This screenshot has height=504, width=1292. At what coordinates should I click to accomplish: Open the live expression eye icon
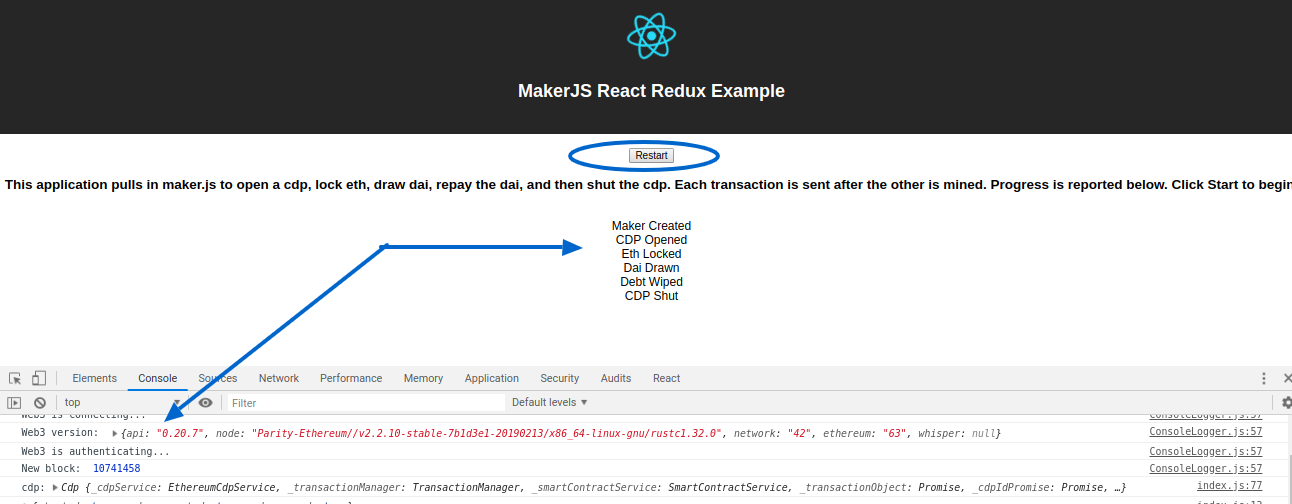click(205, 403)
